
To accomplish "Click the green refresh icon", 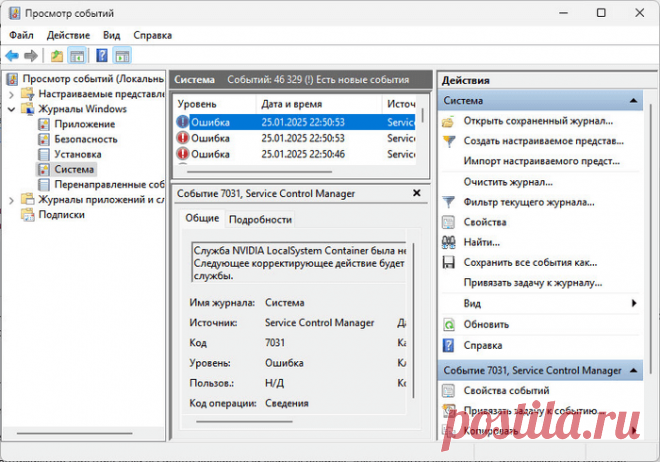I will tap(449, 324).
